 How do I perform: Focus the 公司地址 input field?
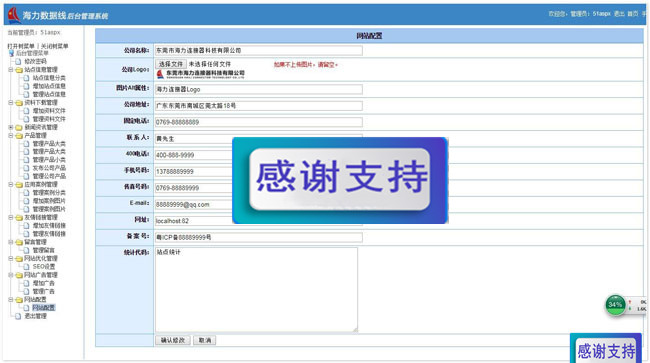tap(259, 106)
